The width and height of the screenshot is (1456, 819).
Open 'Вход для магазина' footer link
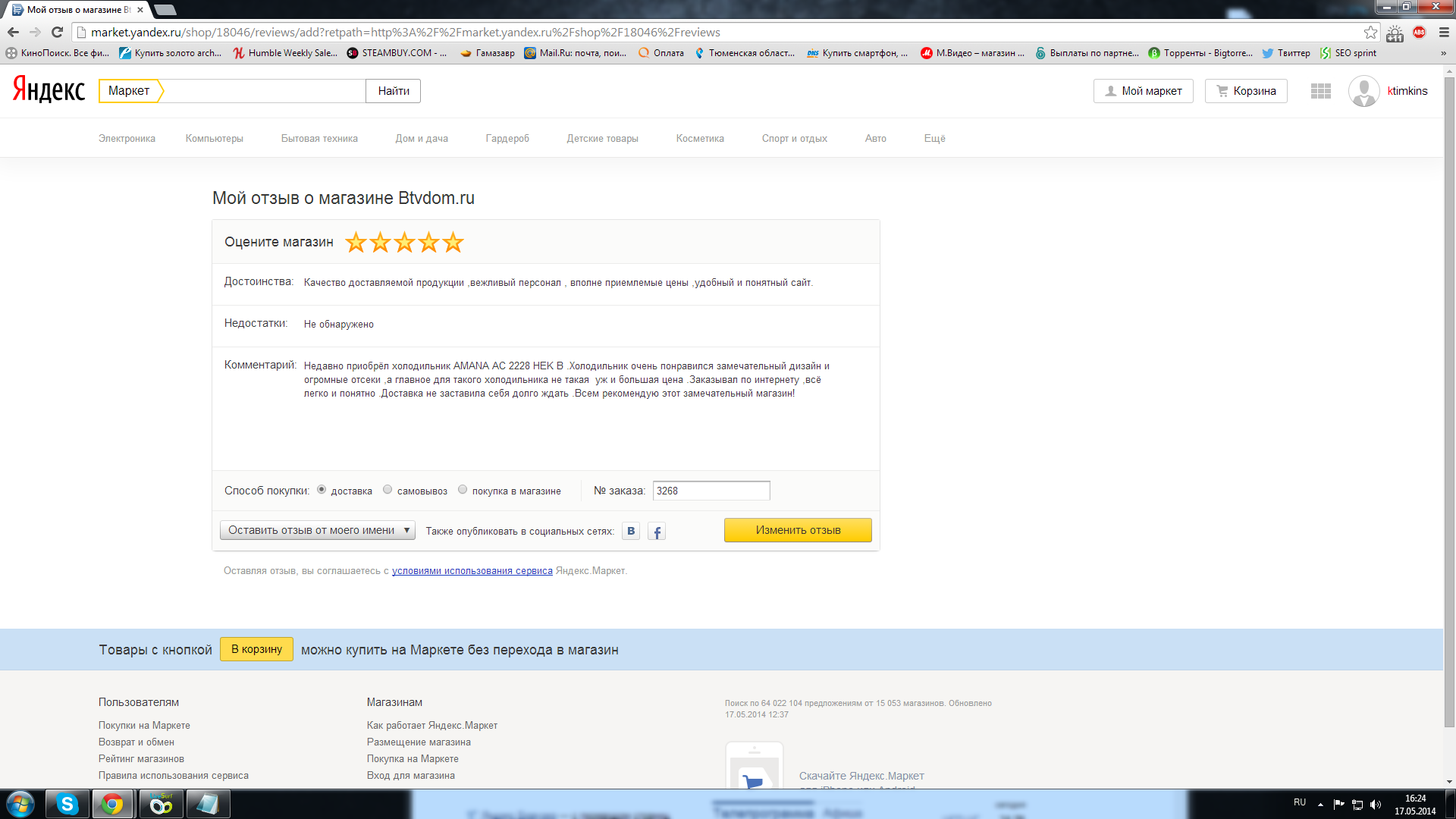point(411,776)
